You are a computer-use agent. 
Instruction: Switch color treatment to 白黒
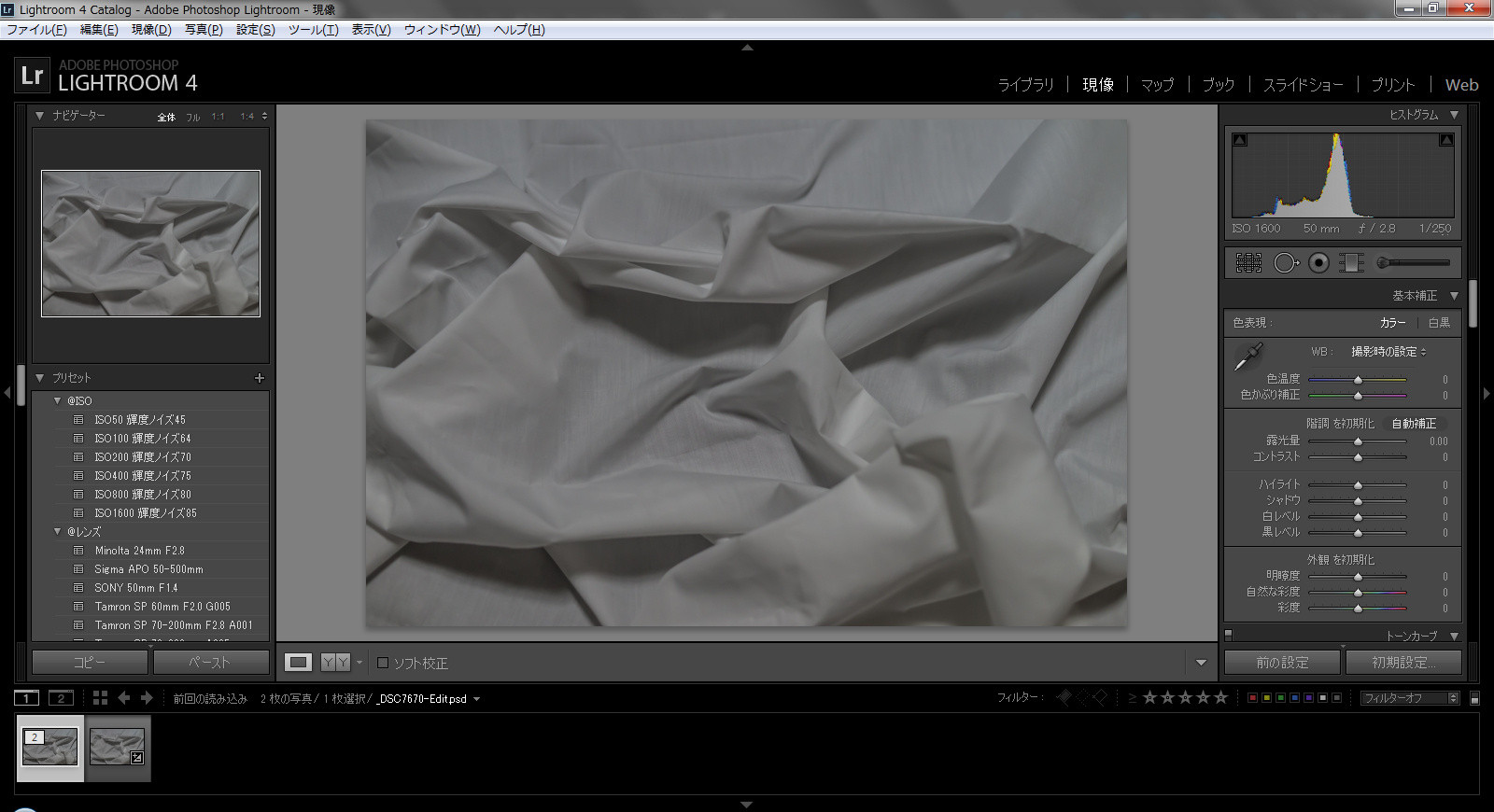1439,323
